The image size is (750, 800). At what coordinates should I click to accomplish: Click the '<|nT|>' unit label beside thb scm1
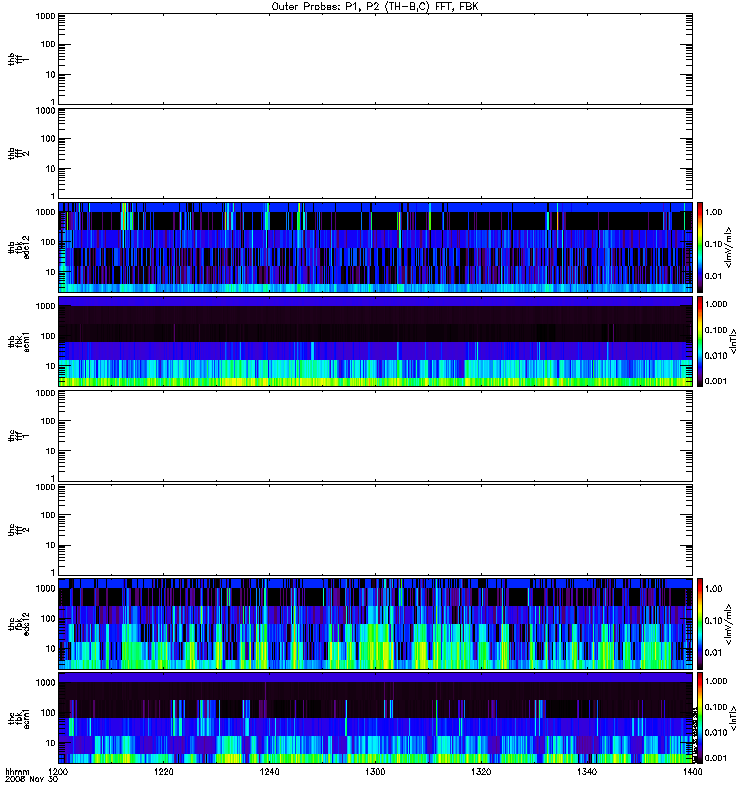tap(733, 342)
